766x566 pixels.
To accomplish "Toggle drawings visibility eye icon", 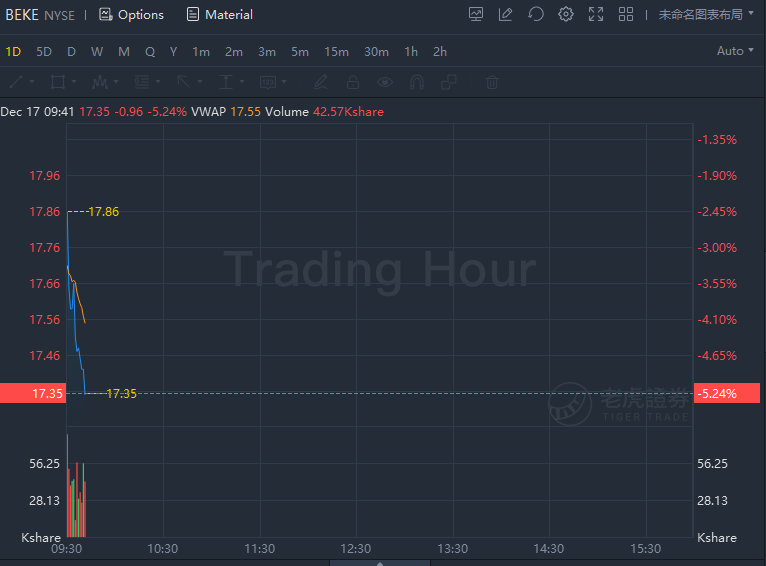I will pos(385,82).
